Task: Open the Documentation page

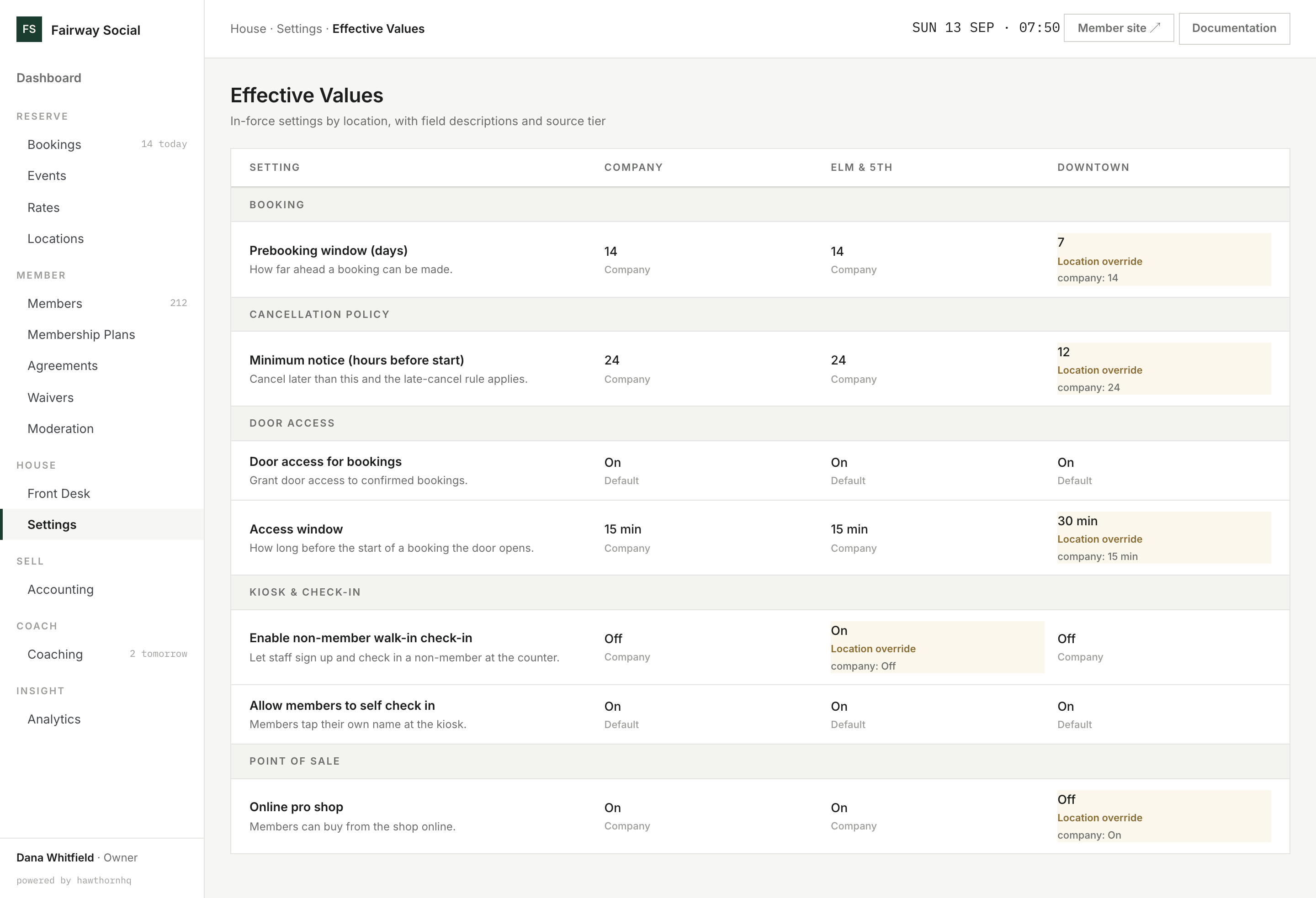Action: point(1234,28)
